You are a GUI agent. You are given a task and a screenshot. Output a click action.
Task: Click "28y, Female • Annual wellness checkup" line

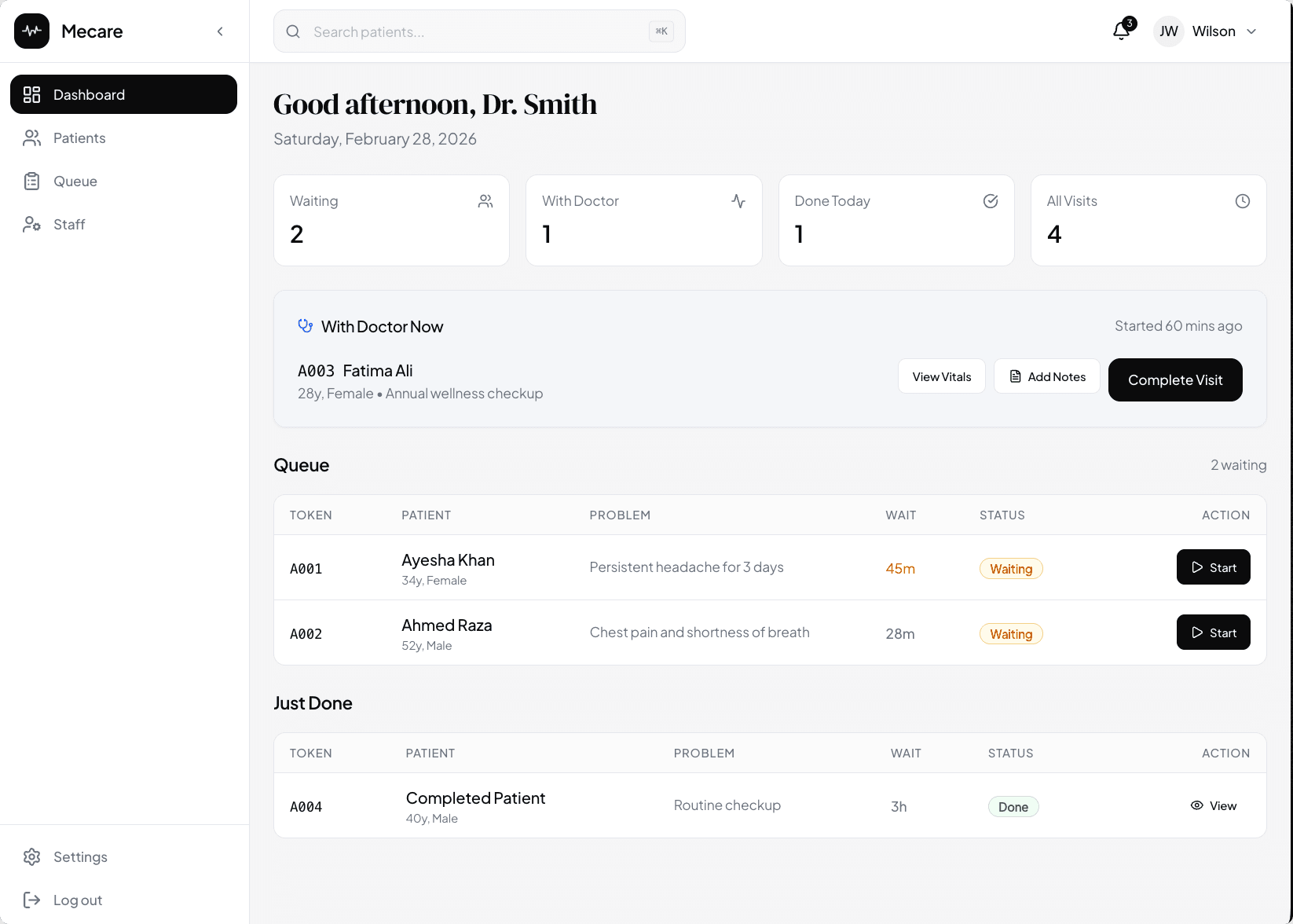tap(420, 394)
